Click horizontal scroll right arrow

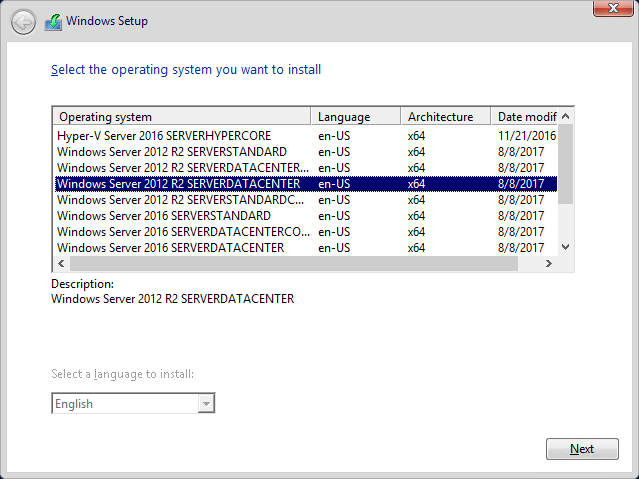[549, 263]
